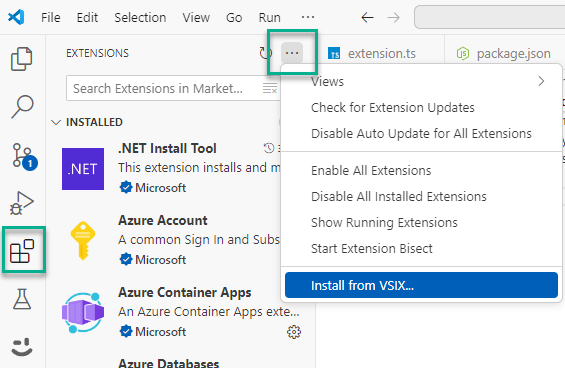Image resolution: width=565 pixels, height=368 pixels.
Task: Open the Explorer view in activity bar
Action: coord(22,59)
